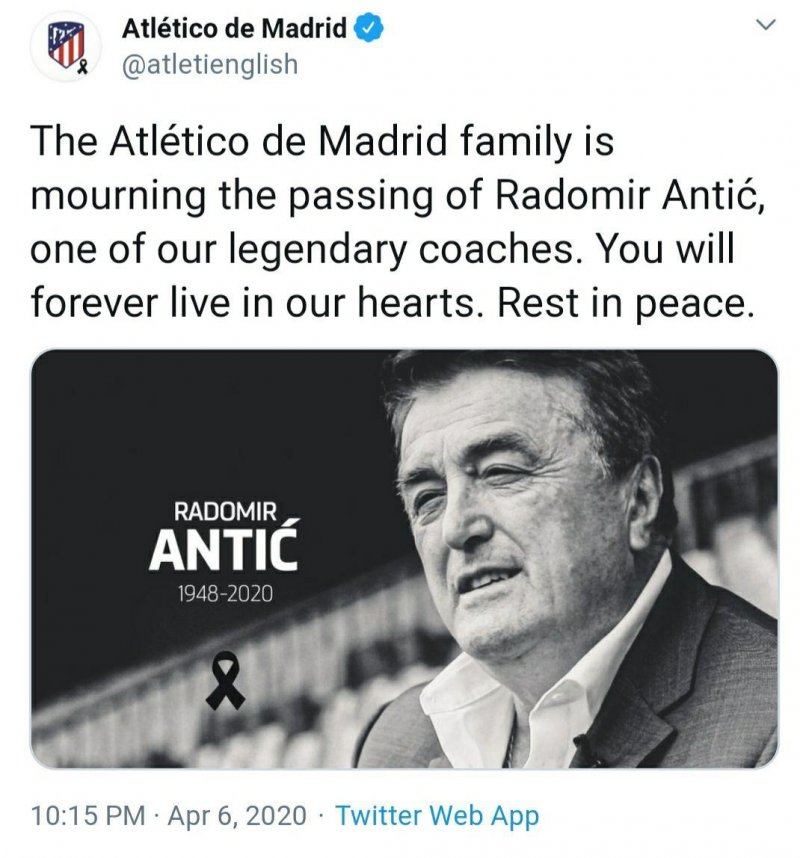The height and width of the screenshot is (858, 800).
Task: Click the 10:15 PM timestamp
Action: pos(88,815)
